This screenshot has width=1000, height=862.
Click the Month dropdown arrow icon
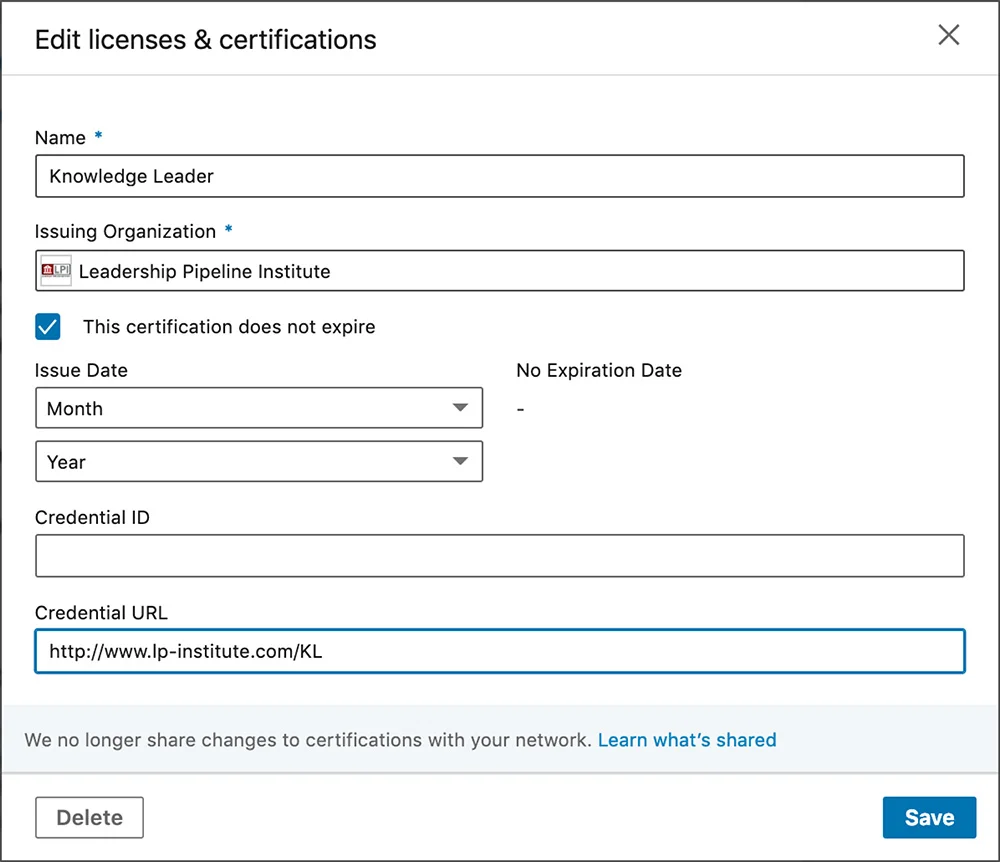click(x=460, y=408)
